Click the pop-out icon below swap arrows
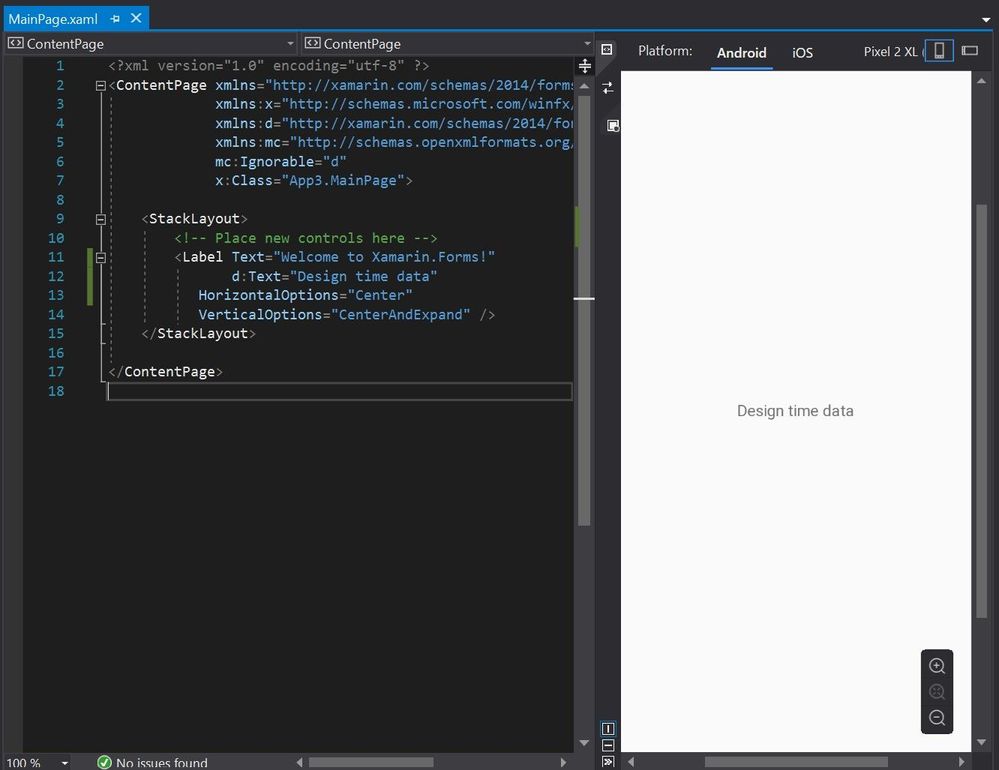This screenshot has width=999, height=770. pos(613,125)
